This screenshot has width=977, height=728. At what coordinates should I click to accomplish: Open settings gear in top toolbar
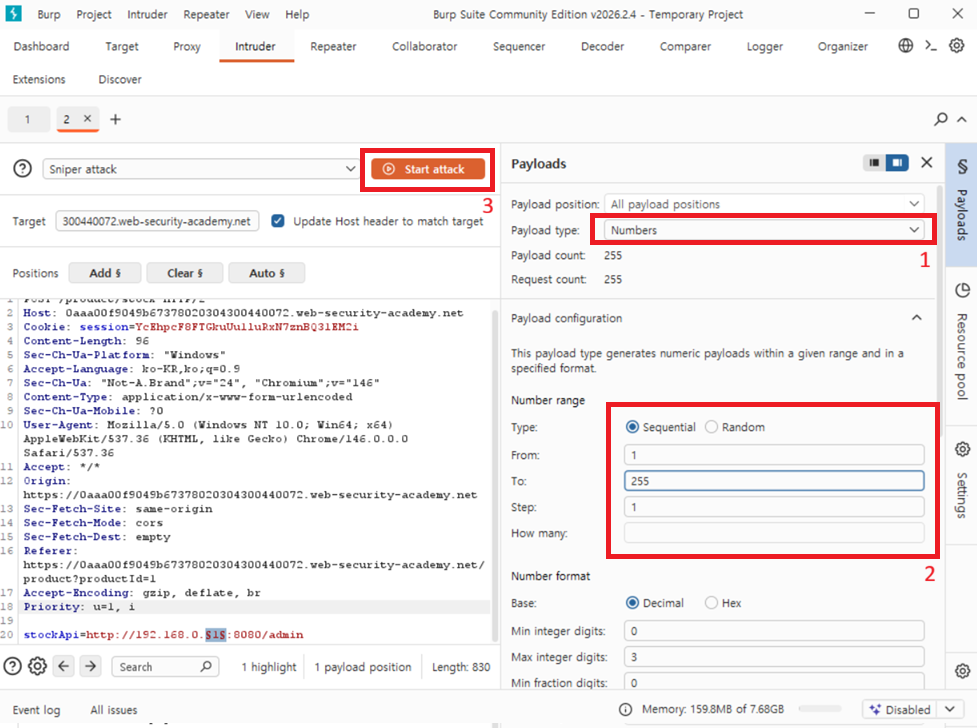click(956, 46)
